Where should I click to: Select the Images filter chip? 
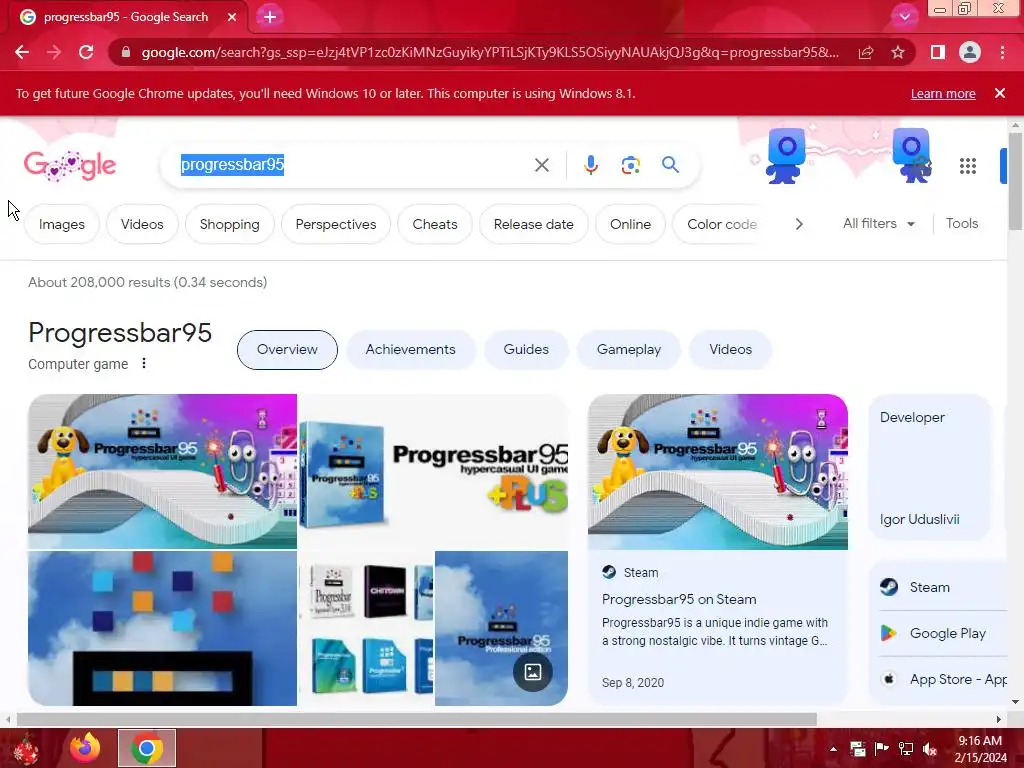pyautogui.click(x=62, y=224)
